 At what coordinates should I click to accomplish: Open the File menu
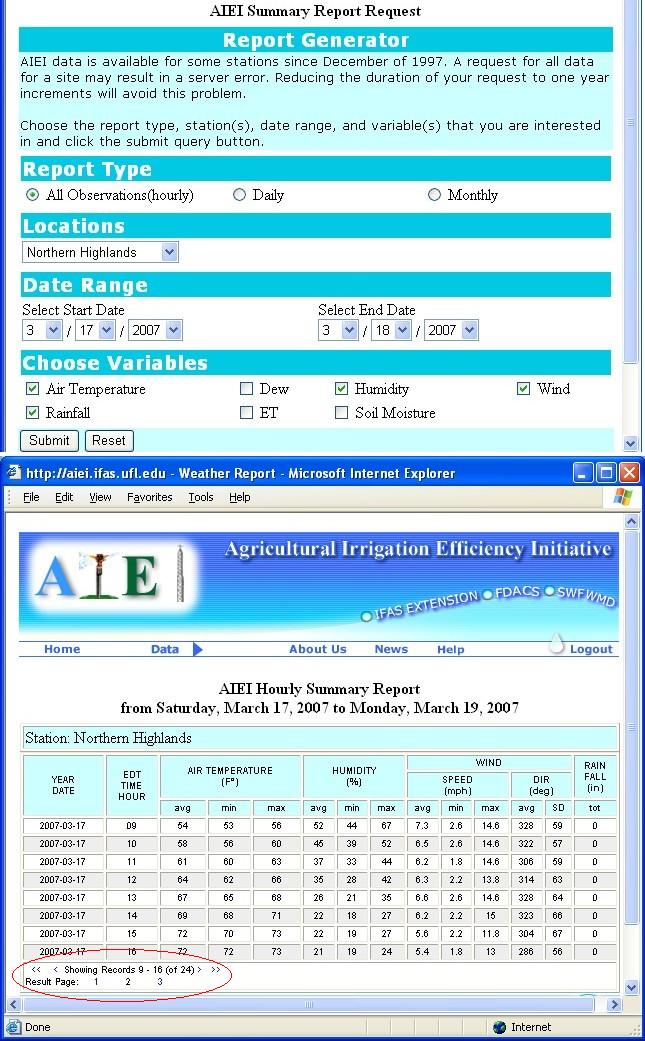[31, 497]
